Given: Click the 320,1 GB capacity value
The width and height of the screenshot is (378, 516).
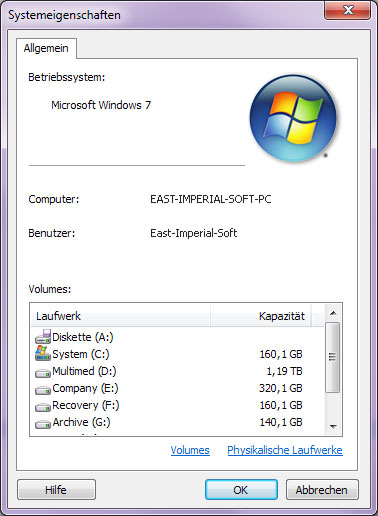Looking at the screenshot, I should coord(281,388).
